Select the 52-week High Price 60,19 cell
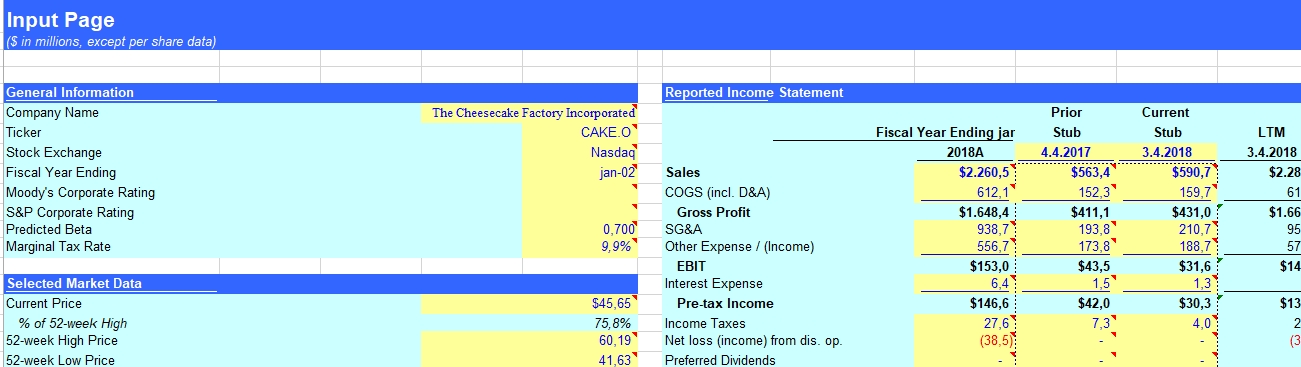Screen dimensions: 1301x367 [x=529, y=341]
